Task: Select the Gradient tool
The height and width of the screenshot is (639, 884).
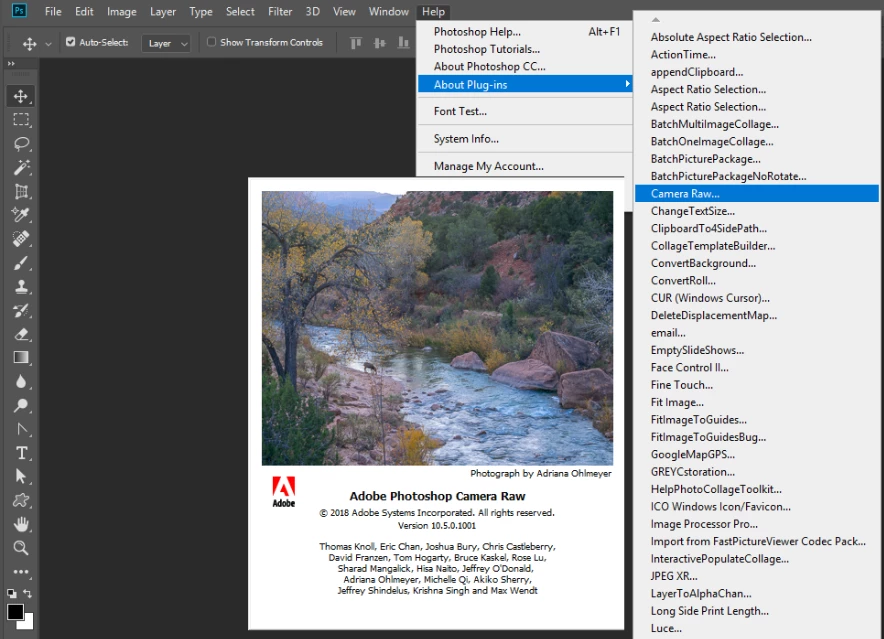Action: pyautogui.click(x=21, y=358)
